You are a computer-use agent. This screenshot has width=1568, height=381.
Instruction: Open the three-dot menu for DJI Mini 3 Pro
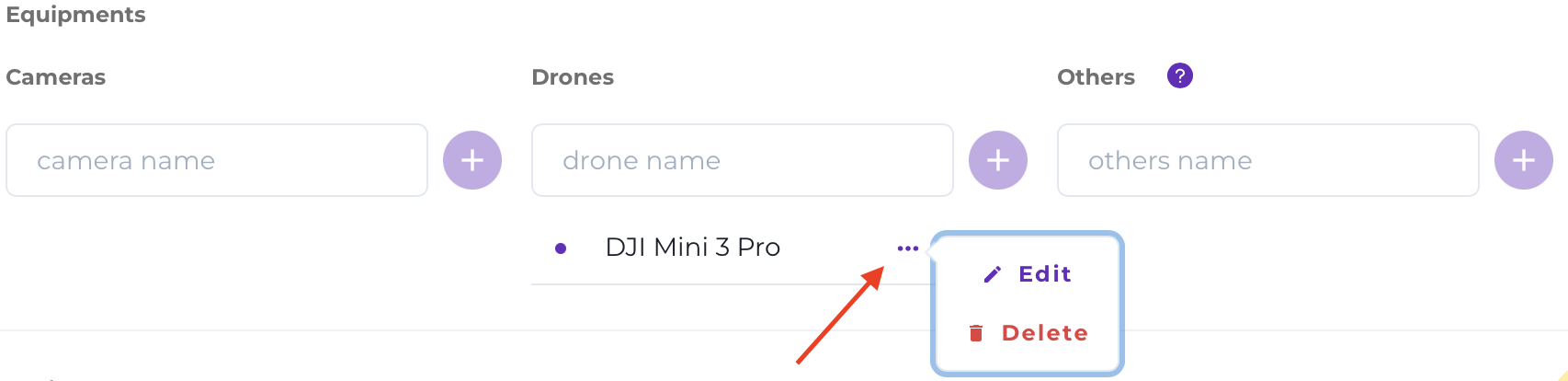[908, 248]
